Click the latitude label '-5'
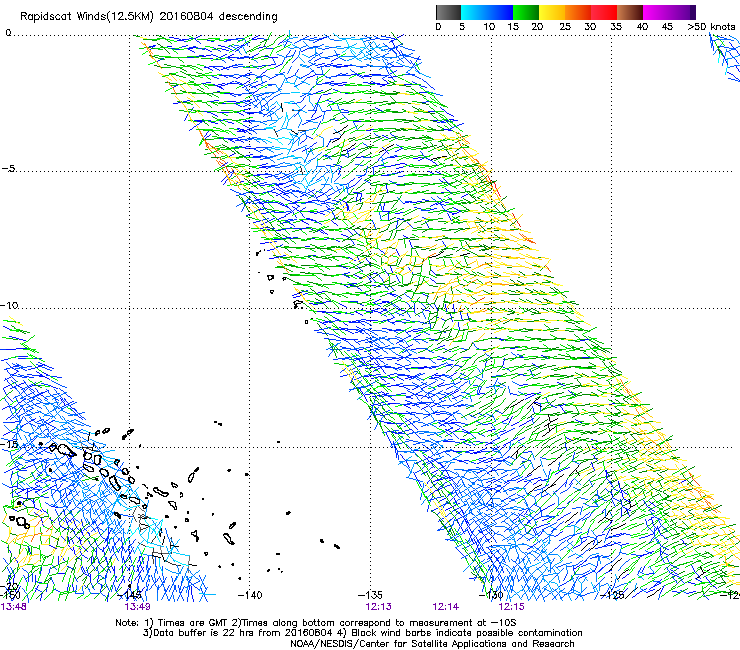The height and width of the screenshot is (650, 740). click(9, 169)
